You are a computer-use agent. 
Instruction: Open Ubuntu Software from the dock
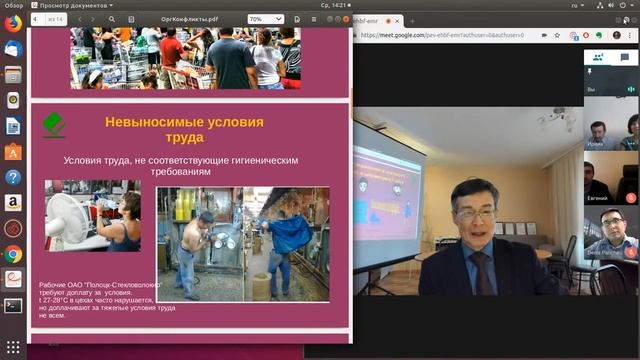[13, 152]
